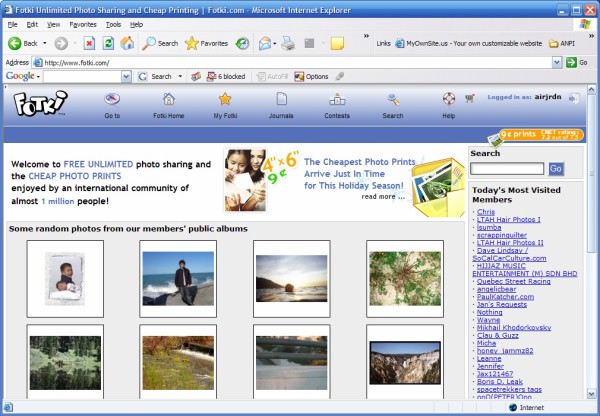The width and height of the screenshot is (600, 416).
Task: Open the Journals page icon
Action: coord(282,99)
